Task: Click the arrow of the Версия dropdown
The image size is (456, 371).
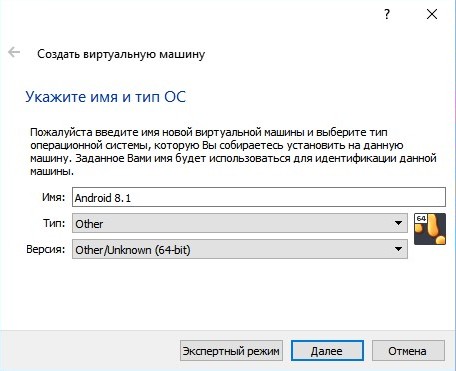Action: pos(398,249)
